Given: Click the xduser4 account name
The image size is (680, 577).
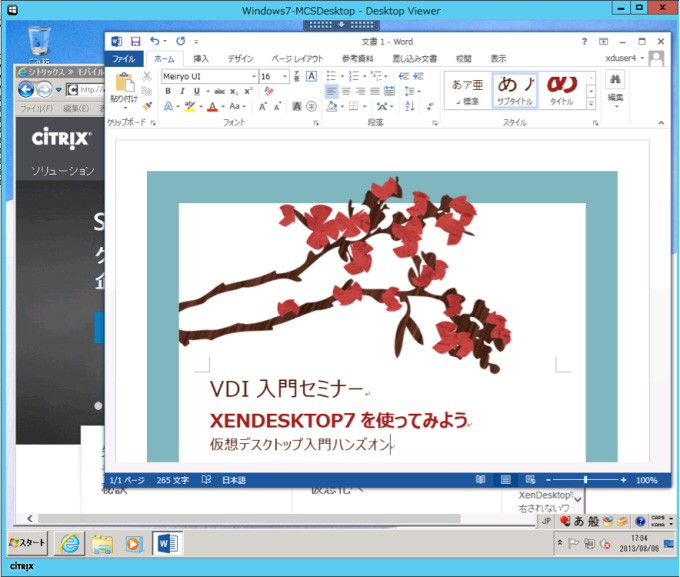Looking at the screenshot, I should point(621,58).
